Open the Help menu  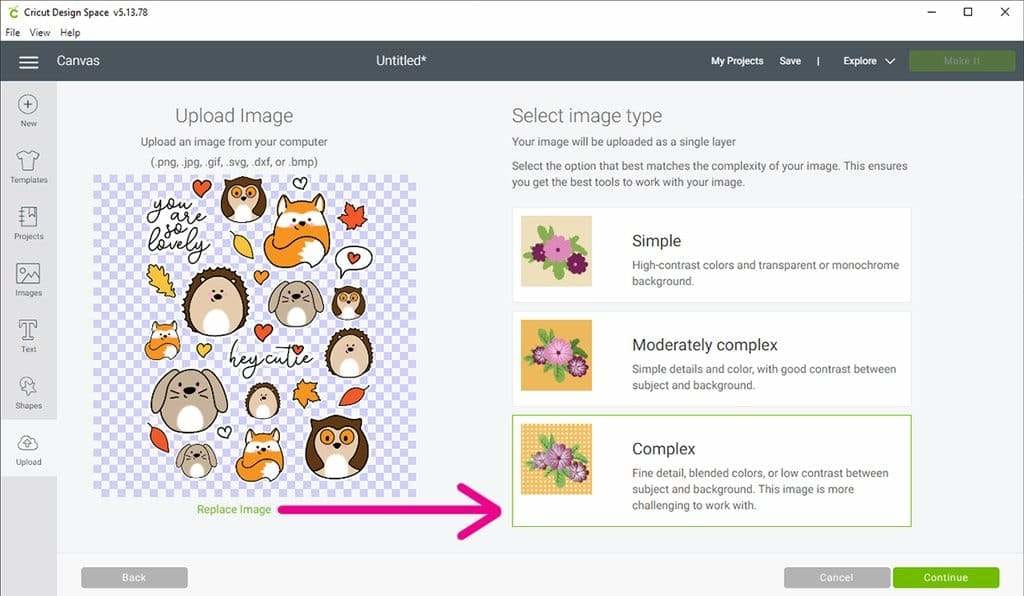pyautogui.click(x=70, y=33)
